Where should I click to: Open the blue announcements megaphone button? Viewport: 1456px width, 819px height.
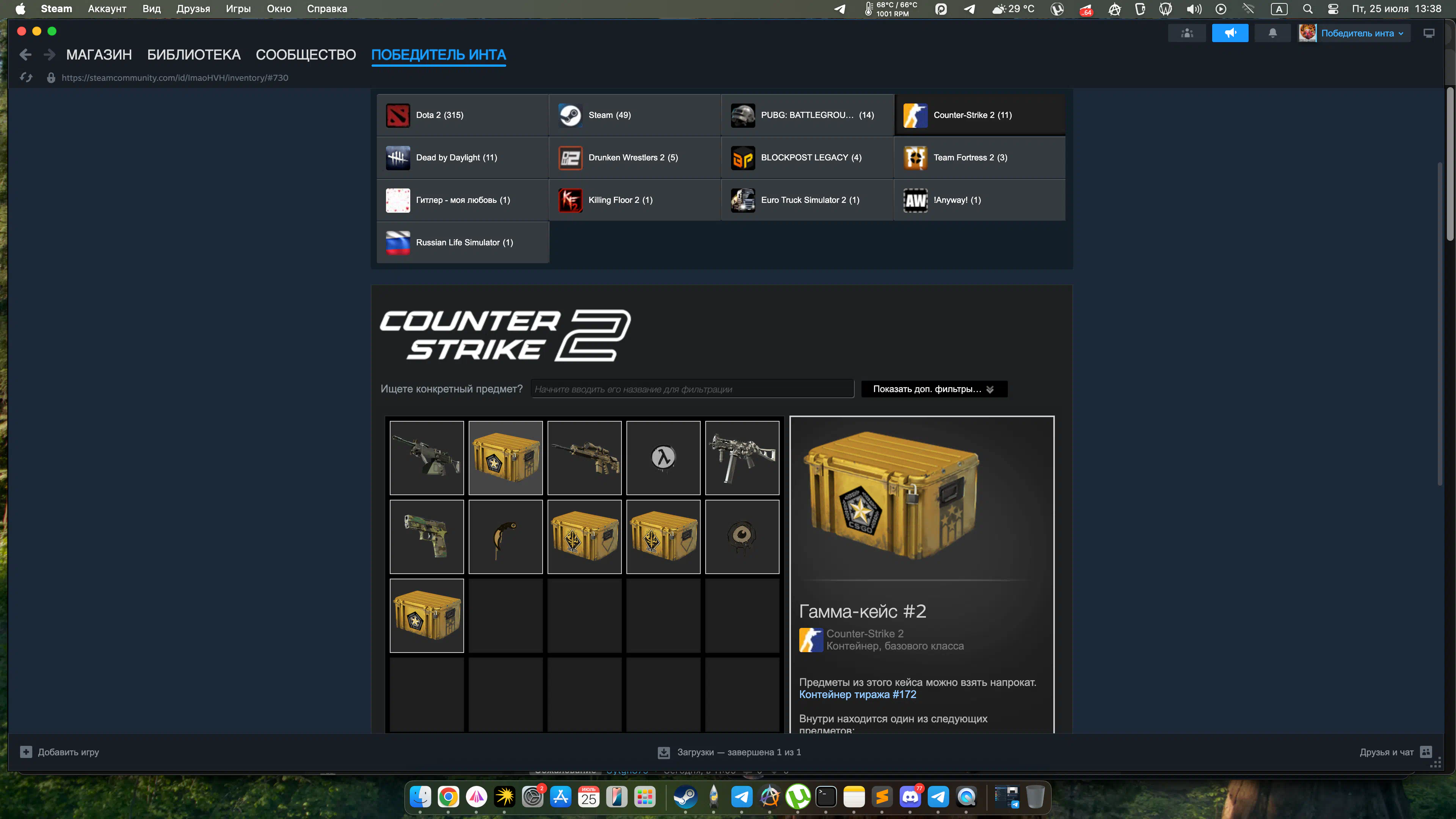pyautogui.click(x=1230, y=33)
